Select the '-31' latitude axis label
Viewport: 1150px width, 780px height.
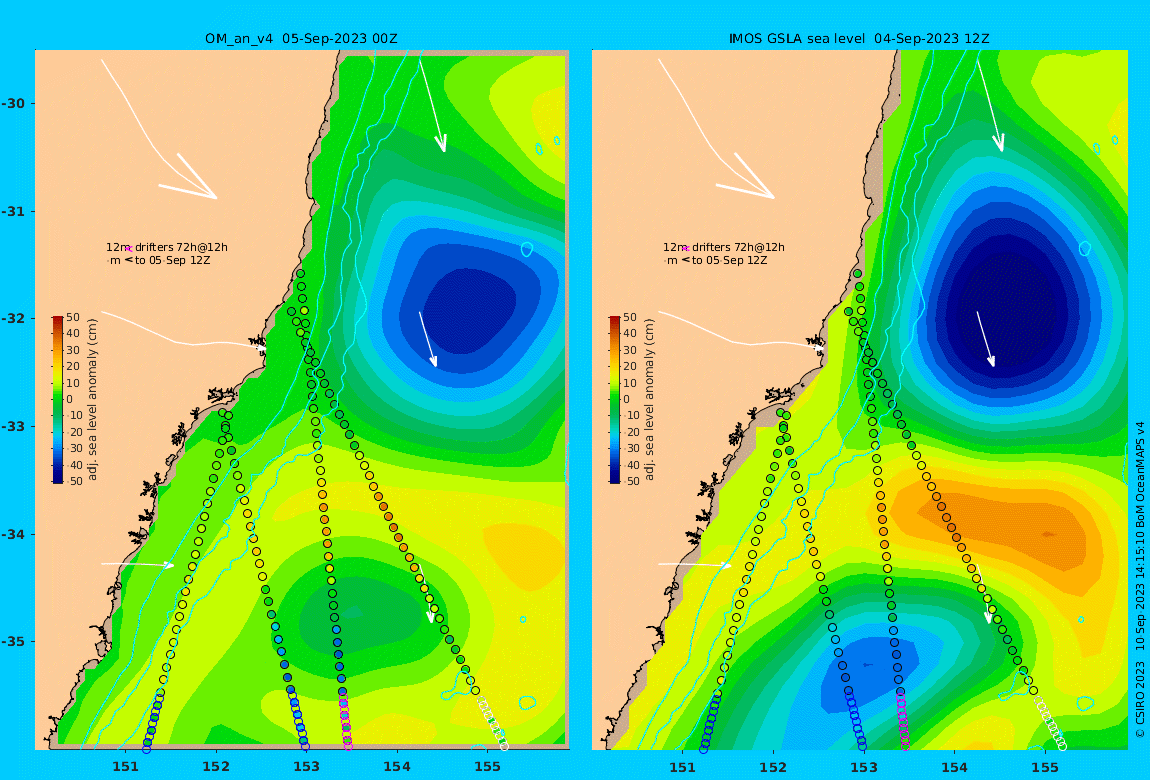pos(13,212)
